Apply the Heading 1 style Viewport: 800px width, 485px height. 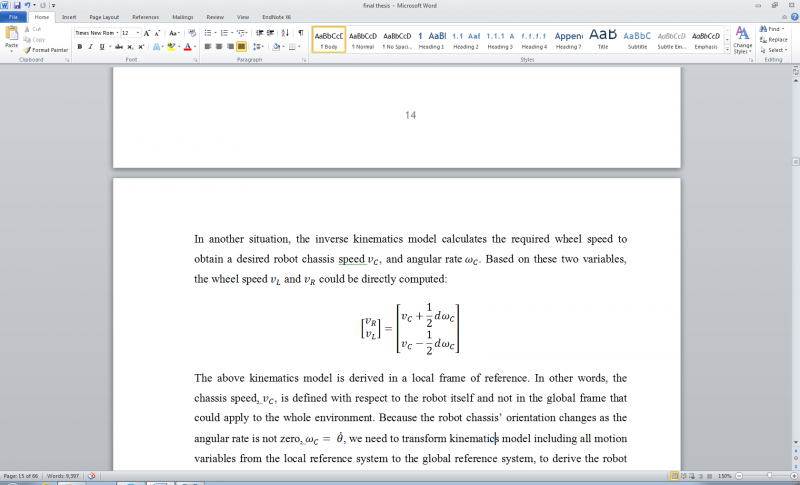click(432, 40)
